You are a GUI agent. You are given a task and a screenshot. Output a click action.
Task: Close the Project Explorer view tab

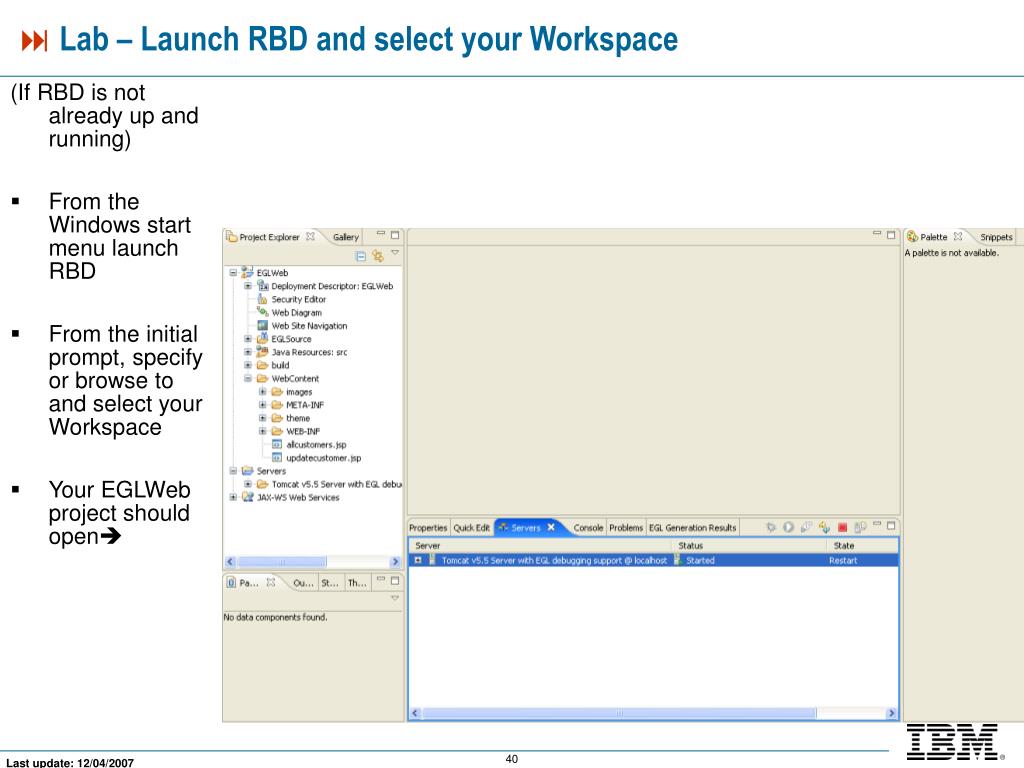[x=311, y=236]
